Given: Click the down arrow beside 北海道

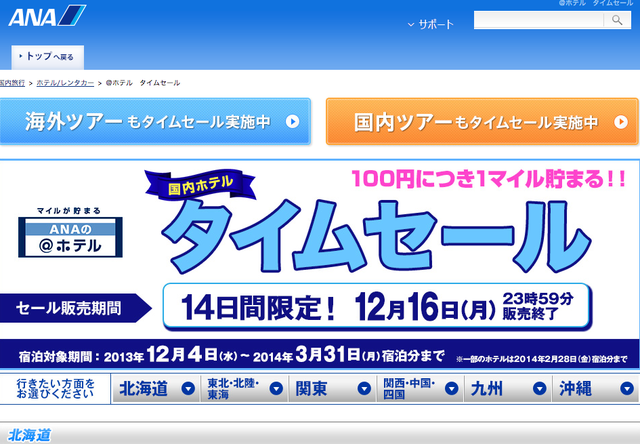Looking at the screenshot, I should [188, 388].
